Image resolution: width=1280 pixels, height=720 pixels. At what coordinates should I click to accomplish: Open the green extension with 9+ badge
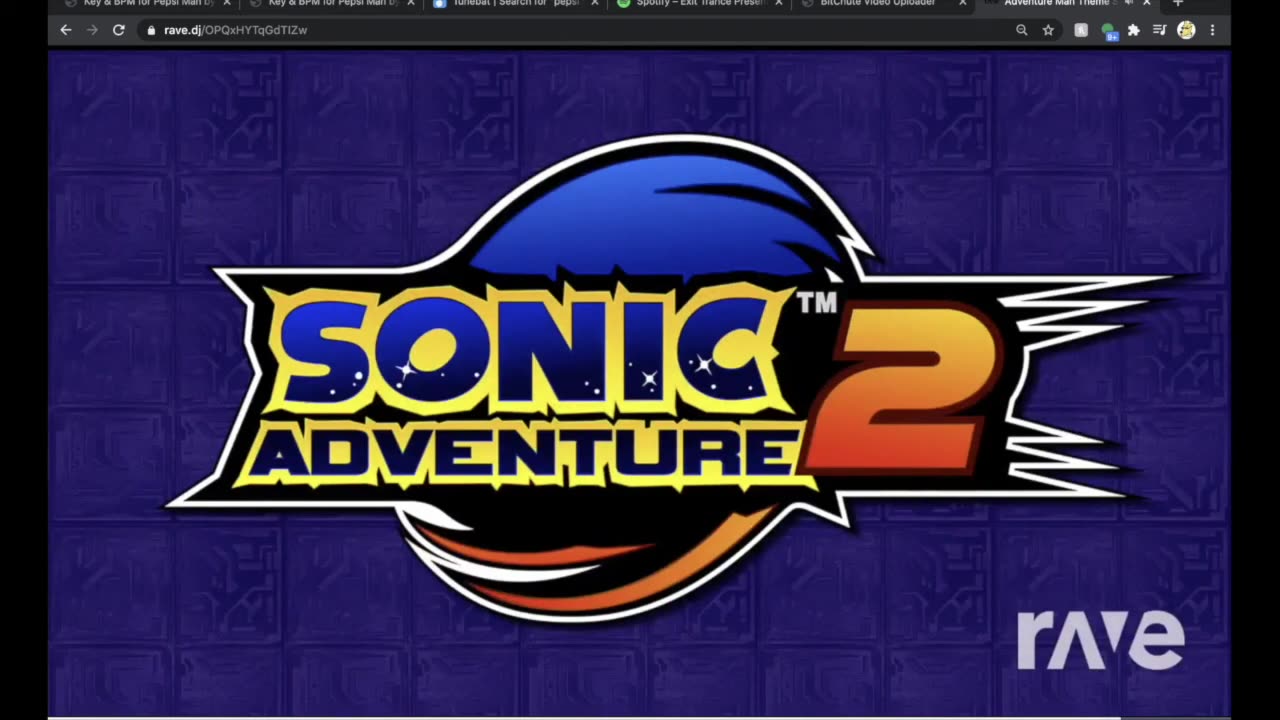click(x=1108, y=31)
